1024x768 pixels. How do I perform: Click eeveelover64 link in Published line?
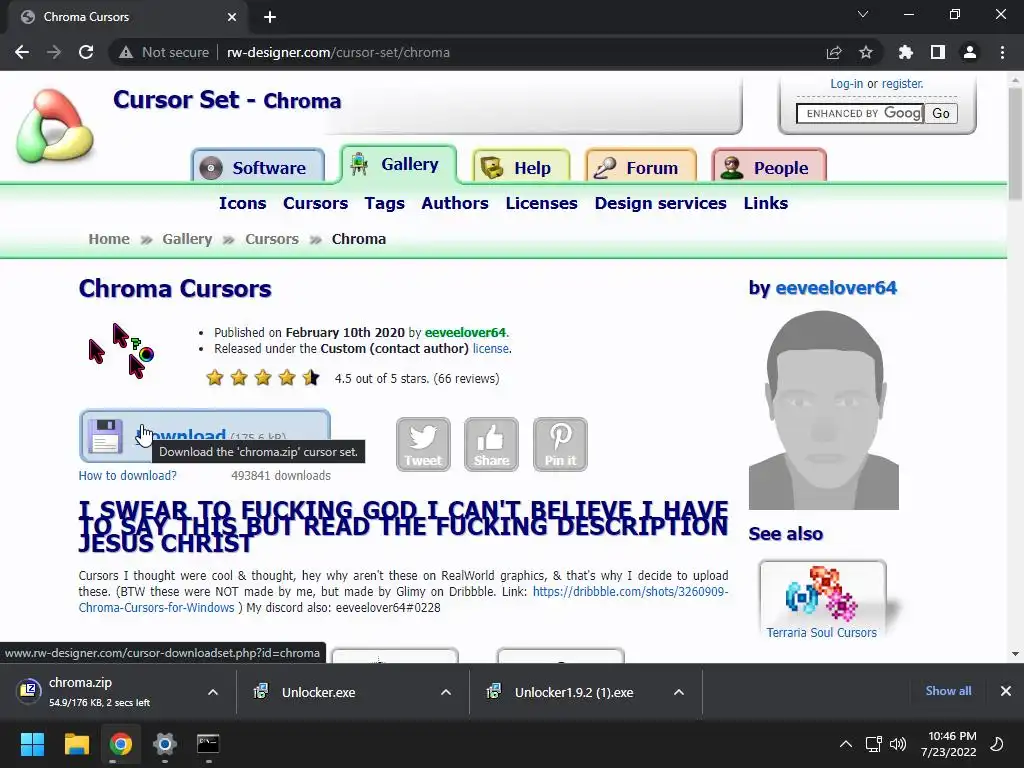(465, 332)
